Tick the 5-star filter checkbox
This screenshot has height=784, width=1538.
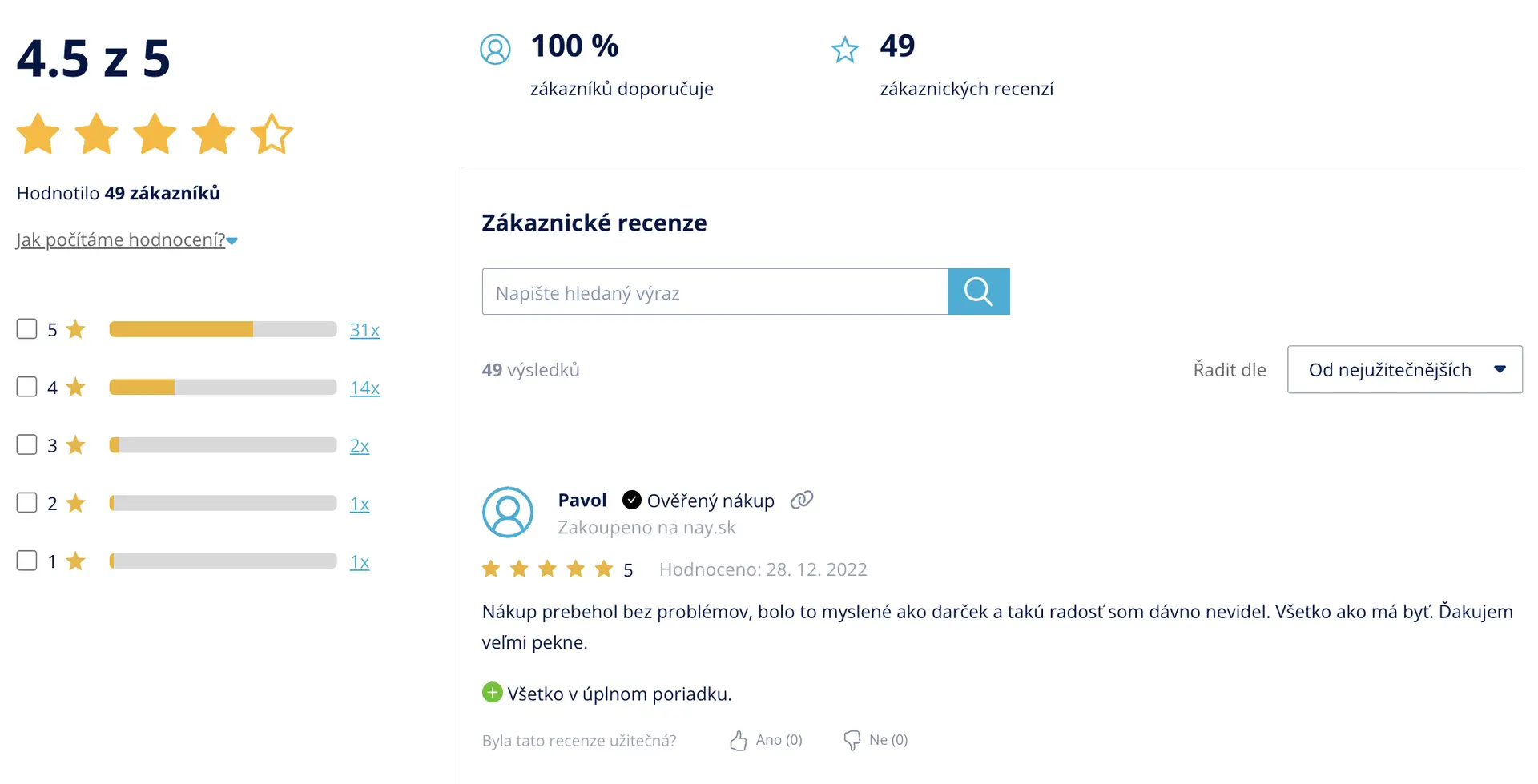(x=27, y=329)
